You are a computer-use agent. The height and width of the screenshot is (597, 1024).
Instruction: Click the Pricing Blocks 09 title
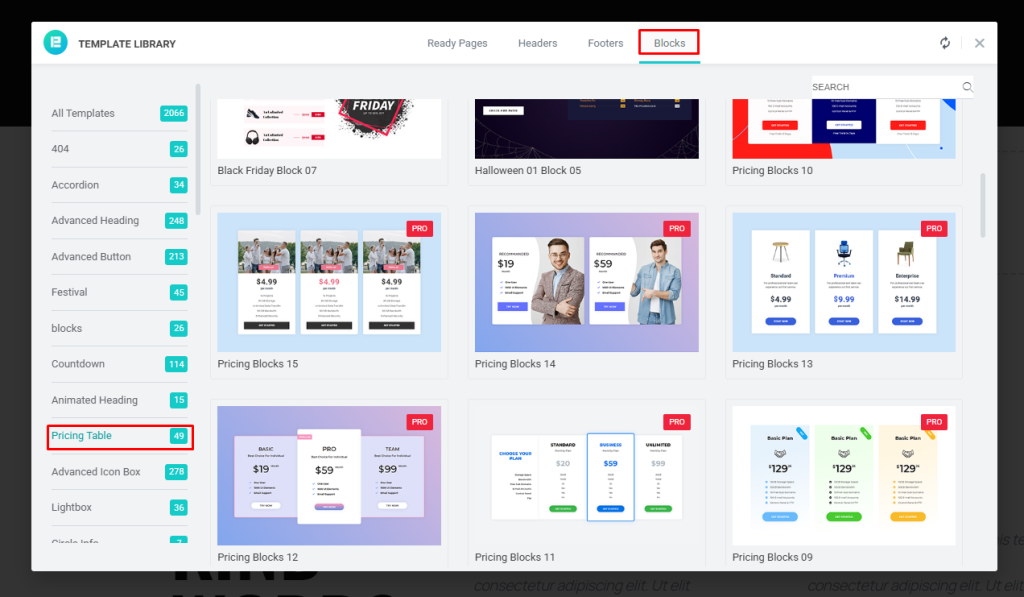[x=772, y=557]
